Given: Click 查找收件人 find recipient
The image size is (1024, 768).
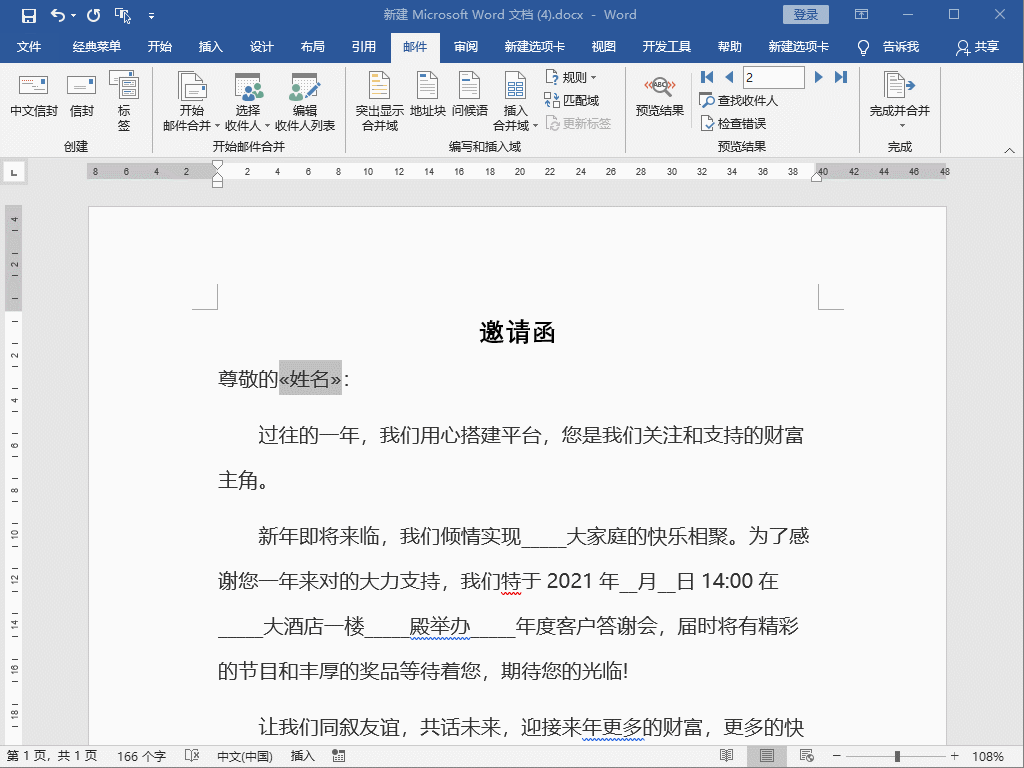Looking at the screenshot, I should 739,101.
